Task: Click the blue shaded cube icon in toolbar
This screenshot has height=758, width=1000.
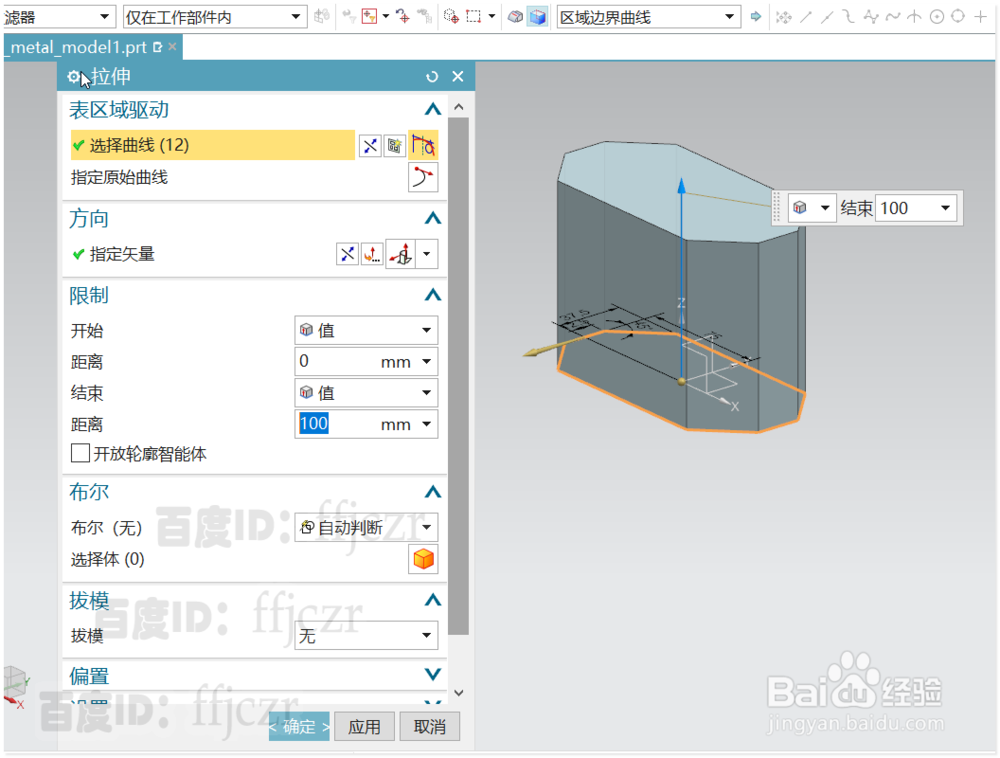Action: [538, 17]
